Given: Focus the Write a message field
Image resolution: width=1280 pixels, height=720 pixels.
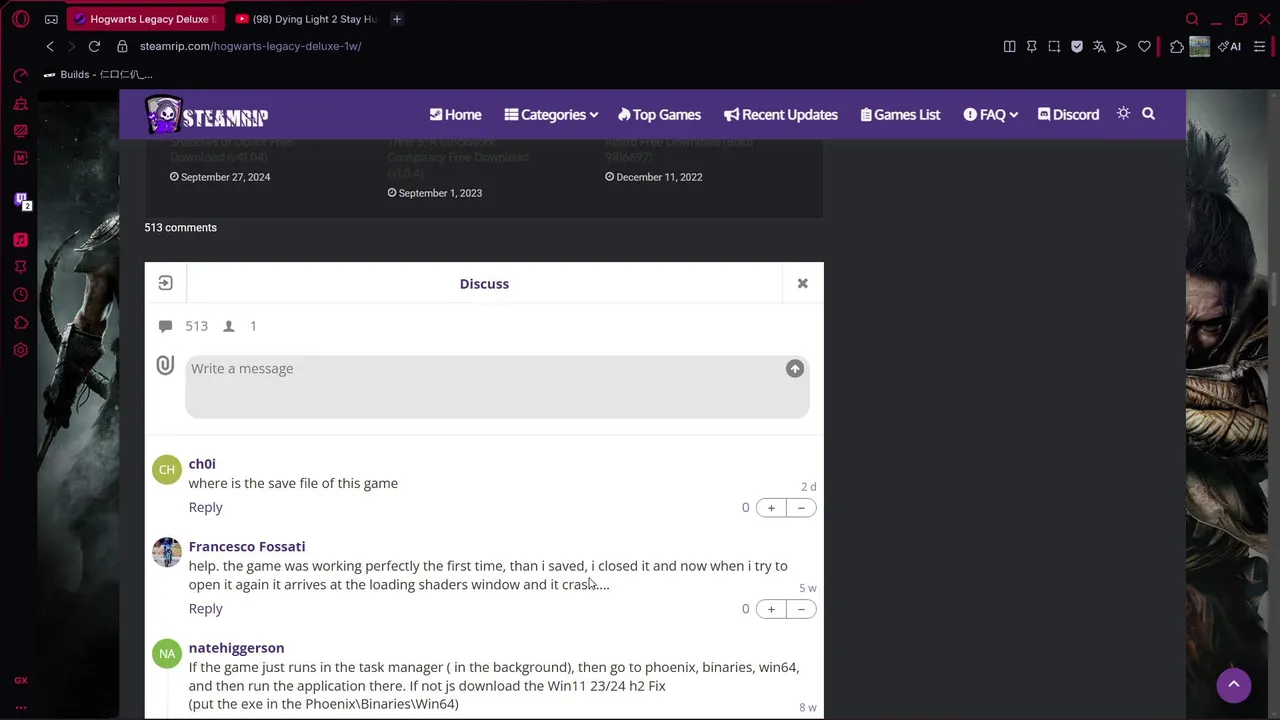Looking at the screenshot, I should [497, 386].
